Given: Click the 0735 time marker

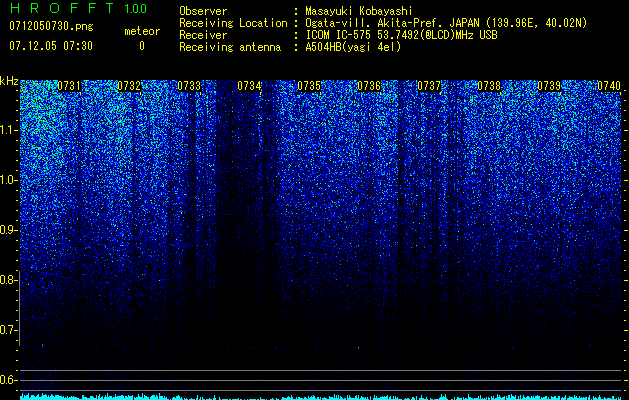Looking at the screenshot, I should pos(309,86).
